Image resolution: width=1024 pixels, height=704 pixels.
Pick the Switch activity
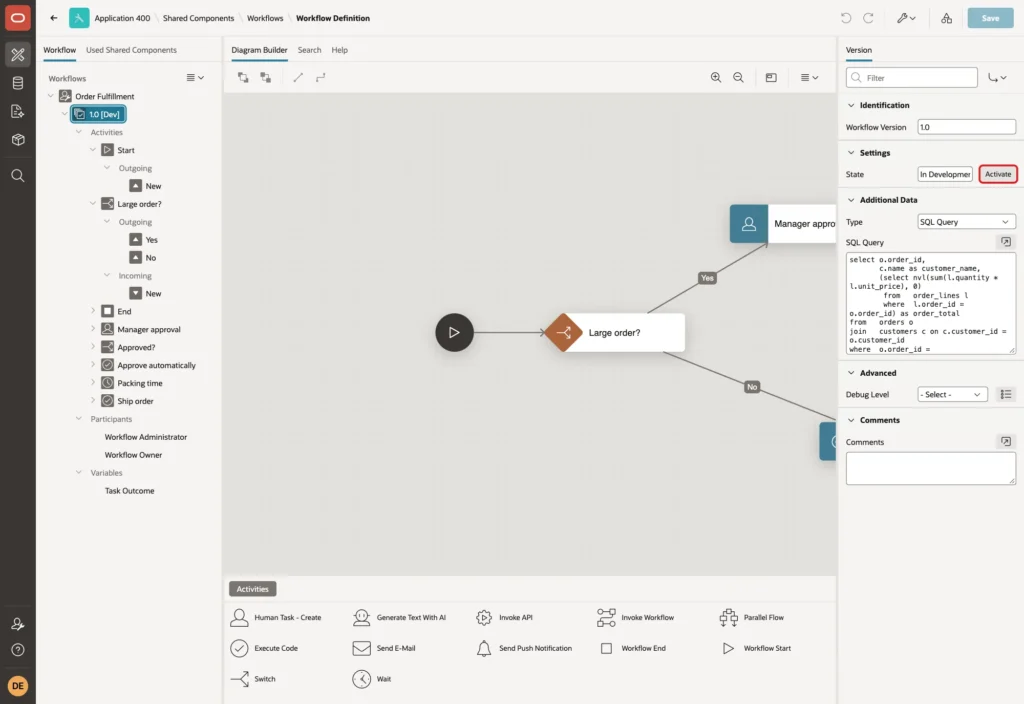253,679
